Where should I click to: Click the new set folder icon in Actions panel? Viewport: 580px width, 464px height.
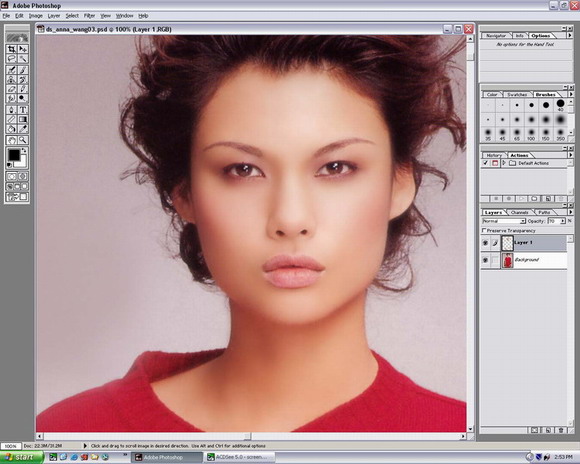pos(534,199)
